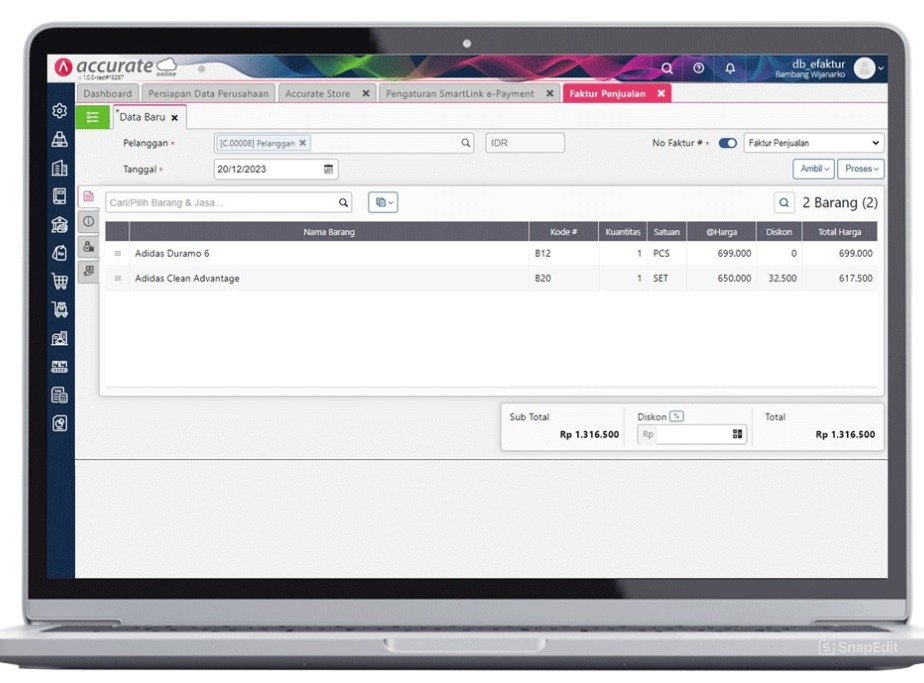Expand the Proses dropdown button
This screenshot has height=683, width=924.
[861, 169]
